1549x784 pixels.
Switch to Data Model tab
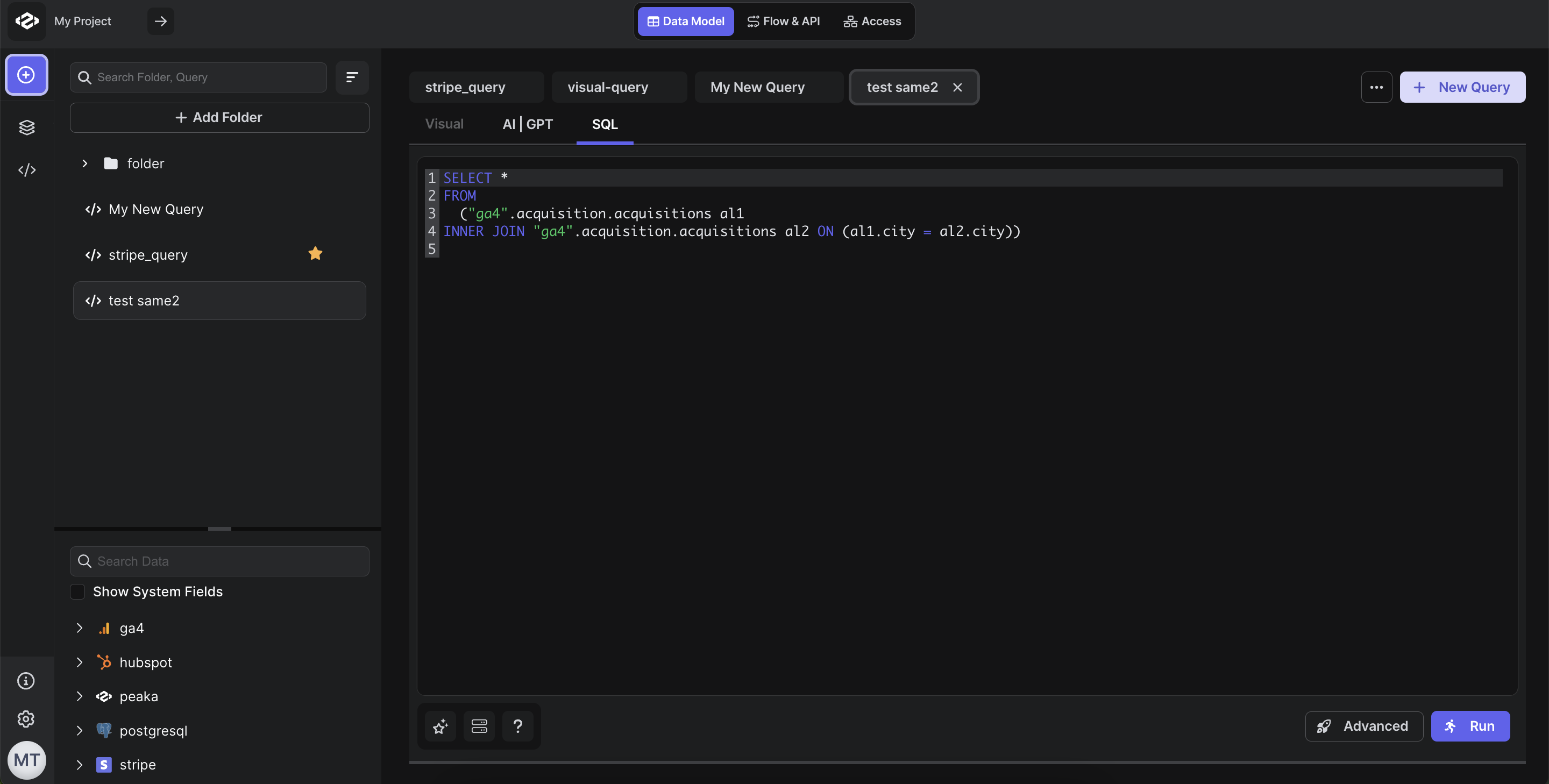tap(686, 21)
